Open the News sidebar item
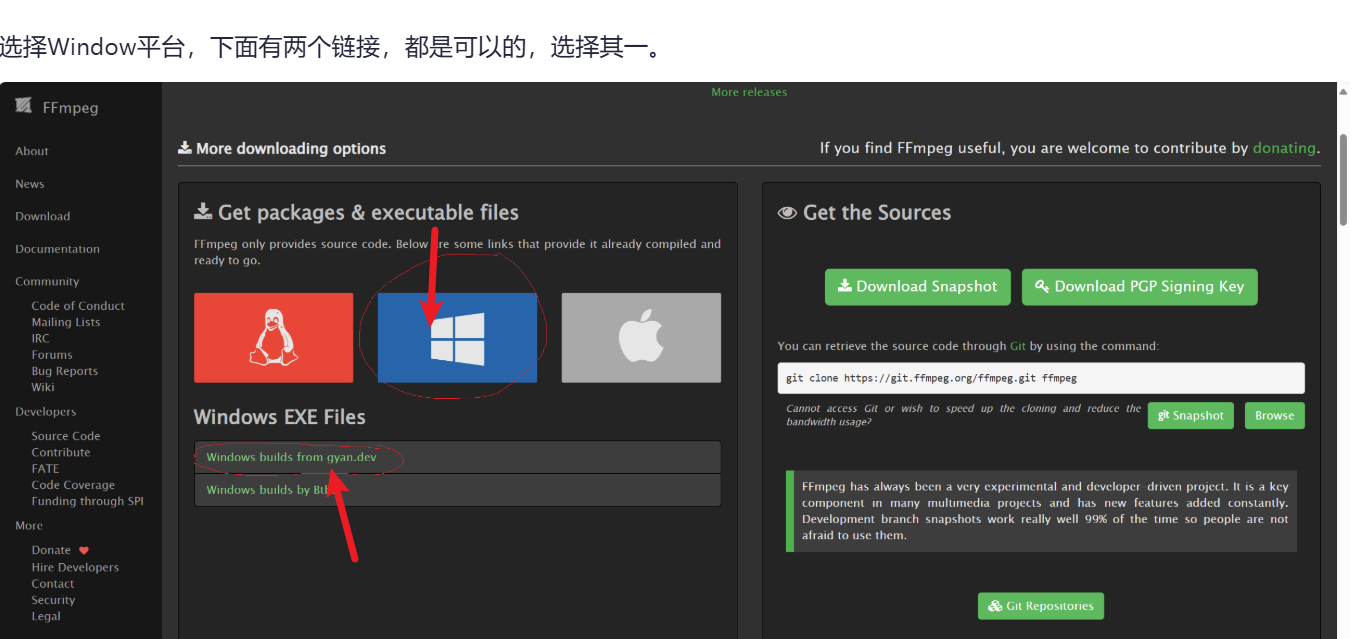This screenshot has height=639, width=1362. pyautogui.click(x=30, y=184)
